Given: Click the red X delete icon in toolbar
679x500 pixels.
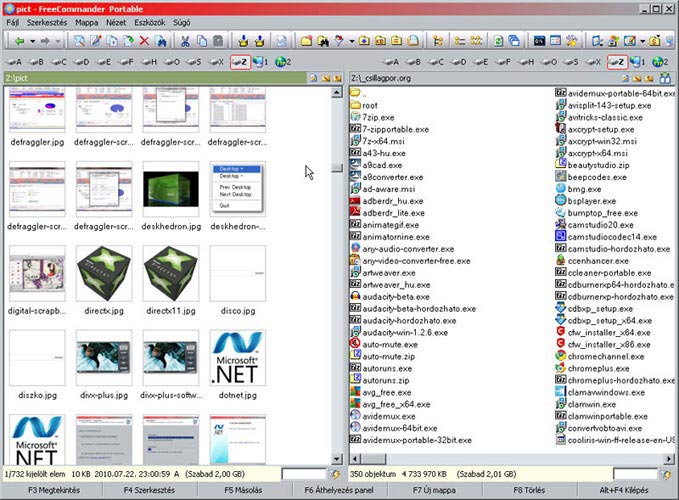Looking at the screenshot, I should (145, 41).
